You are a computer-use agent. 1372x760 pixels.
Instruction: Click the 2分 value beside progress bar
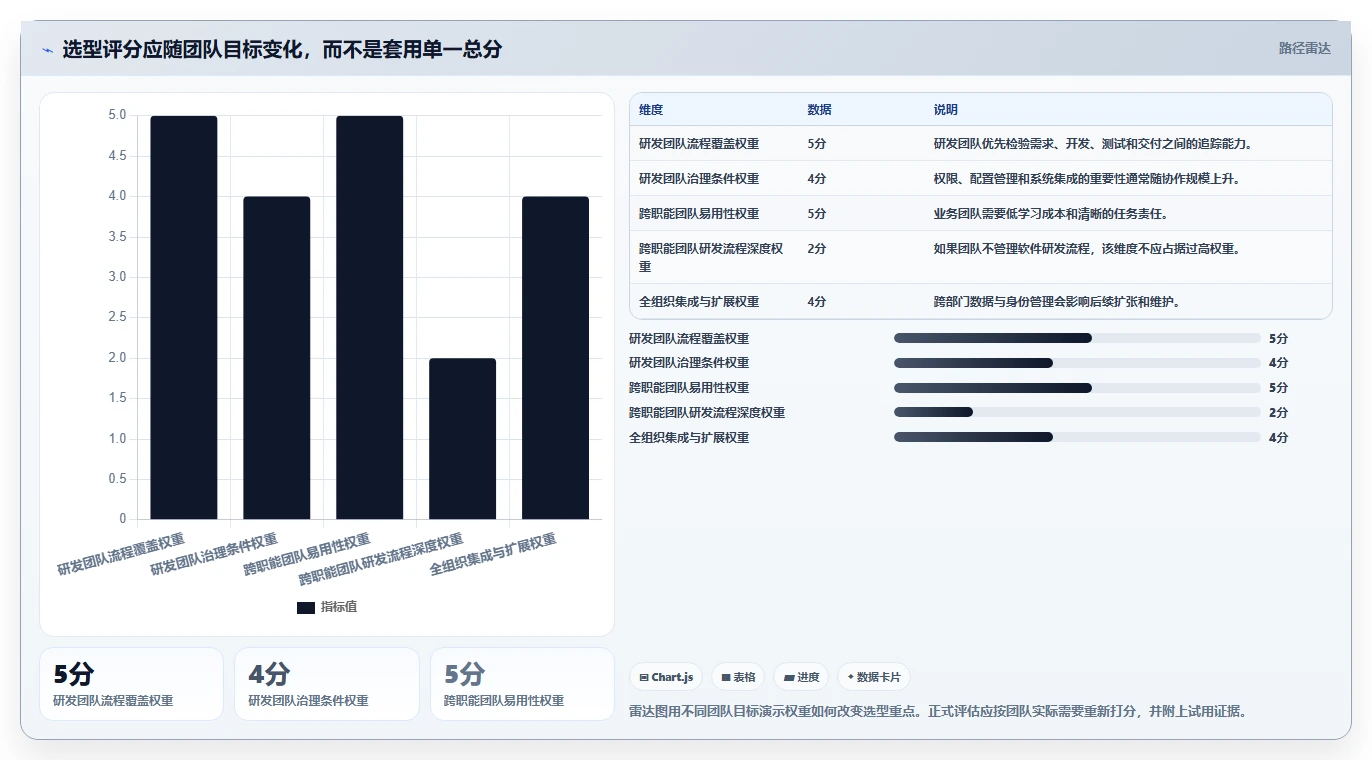1279,413
